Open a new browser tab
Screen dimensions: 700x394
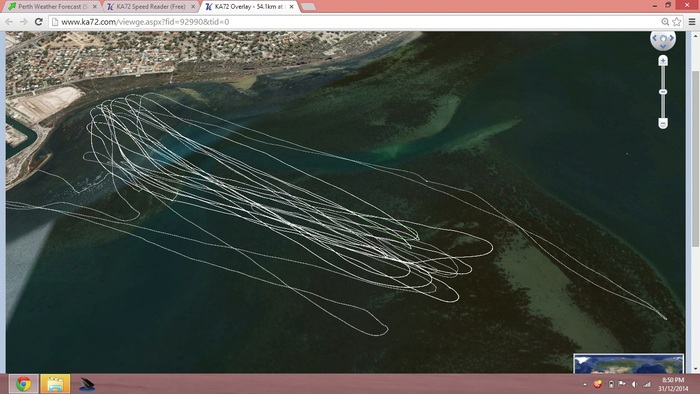308,7
